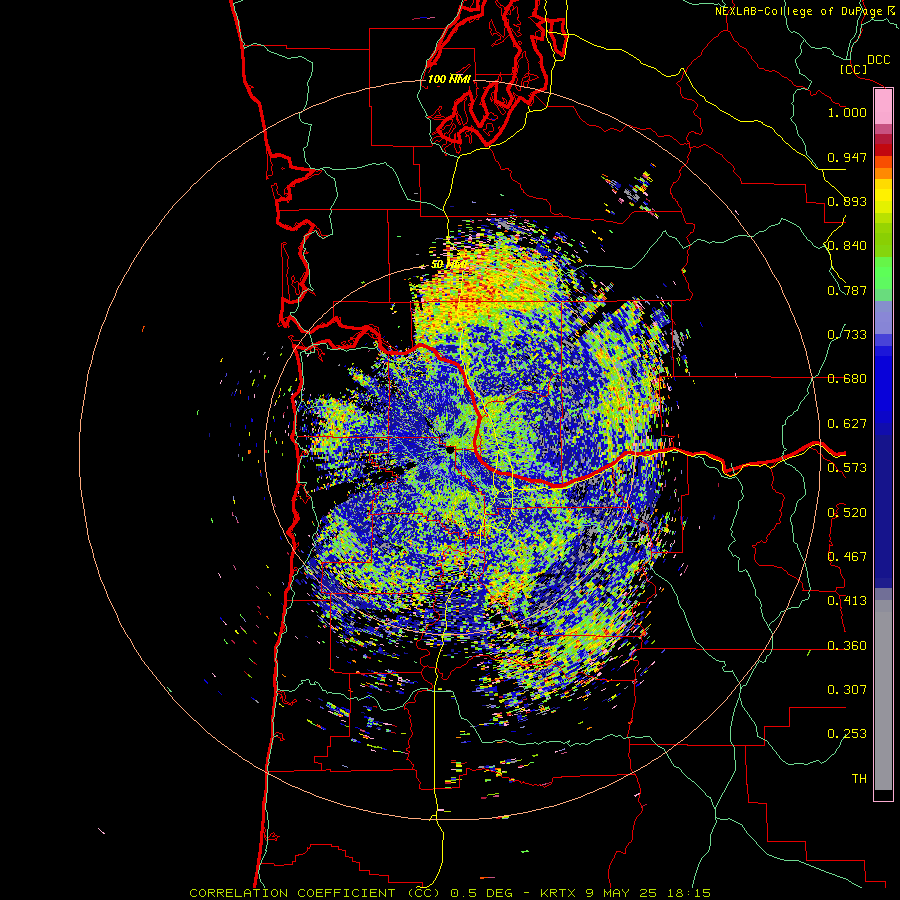Click the black radar site dot at map center

click(x=451, y=451)
